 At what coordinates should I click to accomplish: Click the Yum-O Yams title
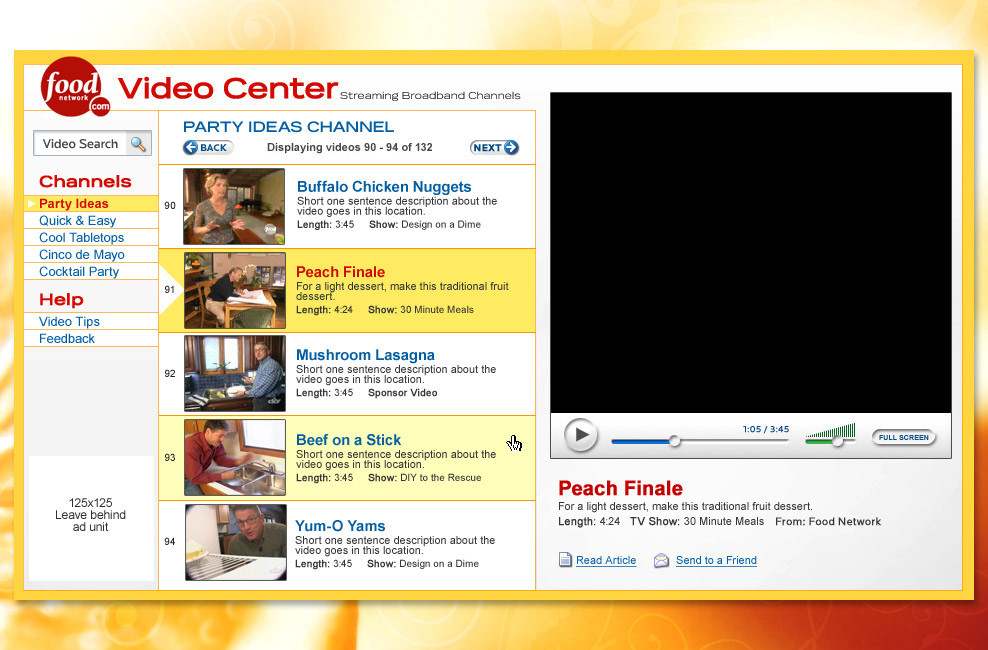(340, 525)
